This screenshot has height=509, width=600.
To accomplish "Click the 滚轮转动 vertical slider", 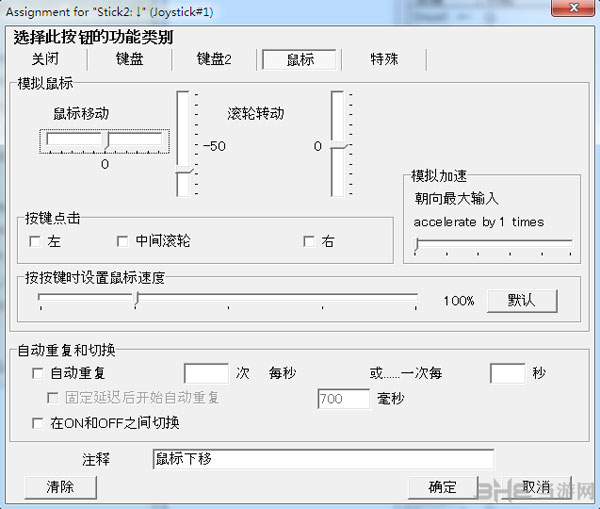I will click(x=340, y=144).
